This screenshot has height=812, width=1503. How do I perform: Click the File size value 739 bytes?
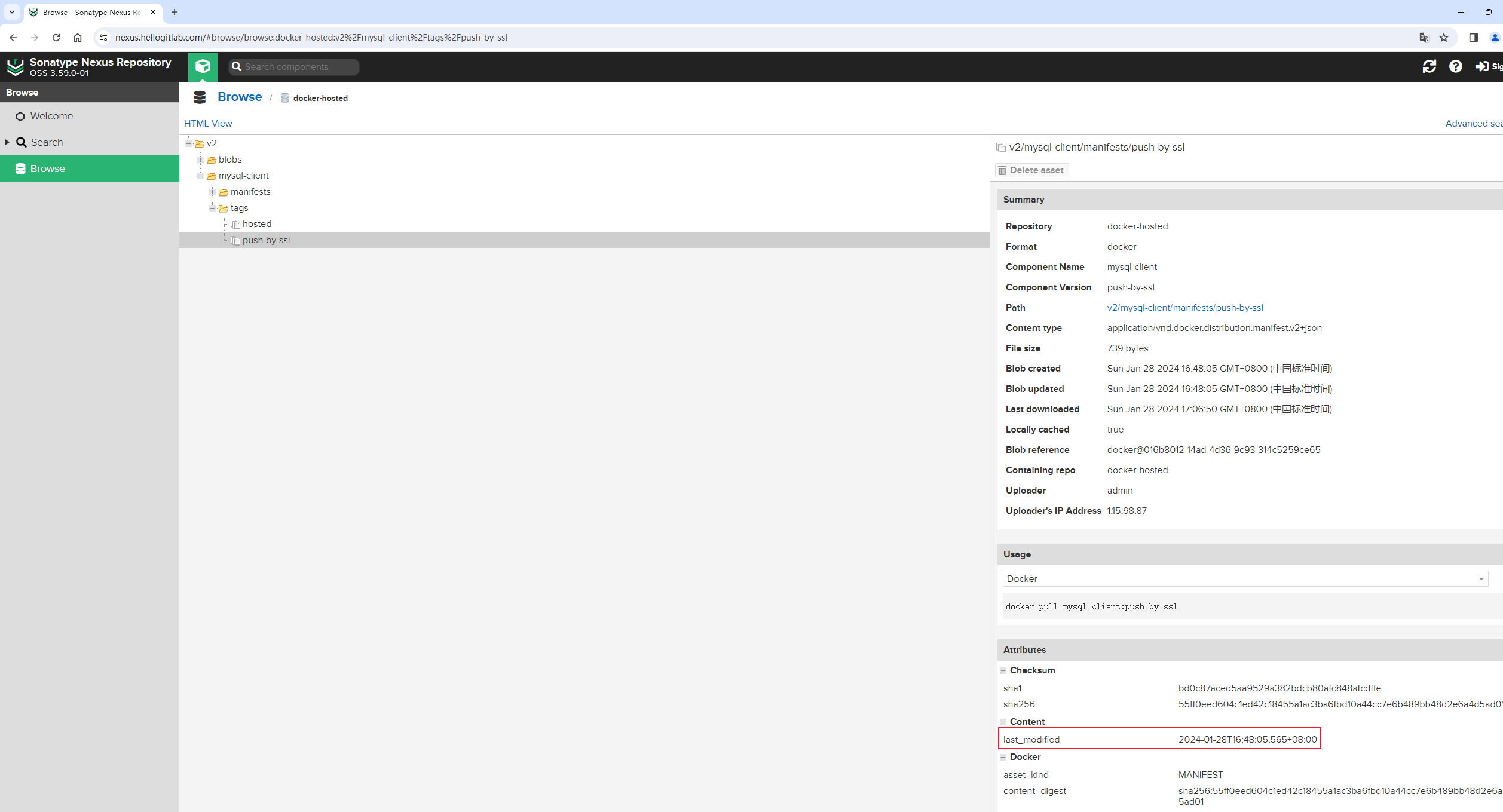(x=1128, y=348)
